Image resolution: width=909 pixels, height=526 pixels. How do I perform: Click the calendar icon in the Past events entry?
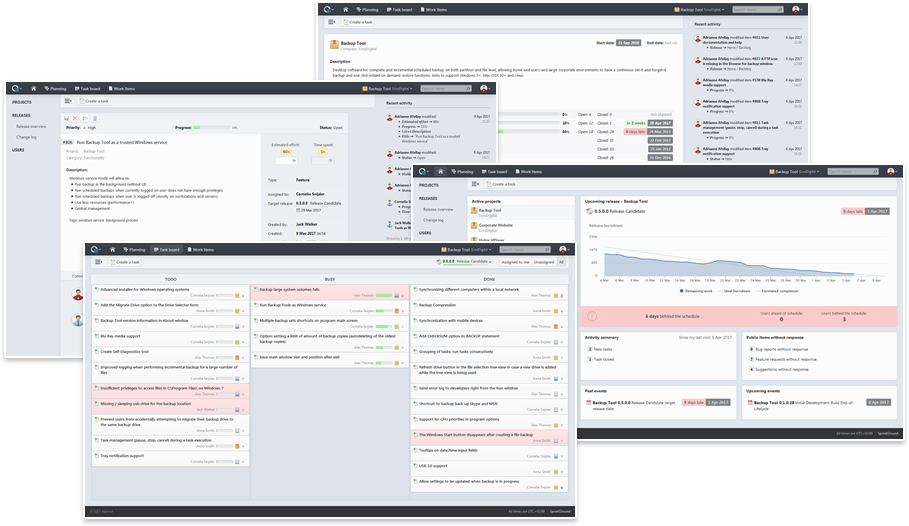click(588, 402)
